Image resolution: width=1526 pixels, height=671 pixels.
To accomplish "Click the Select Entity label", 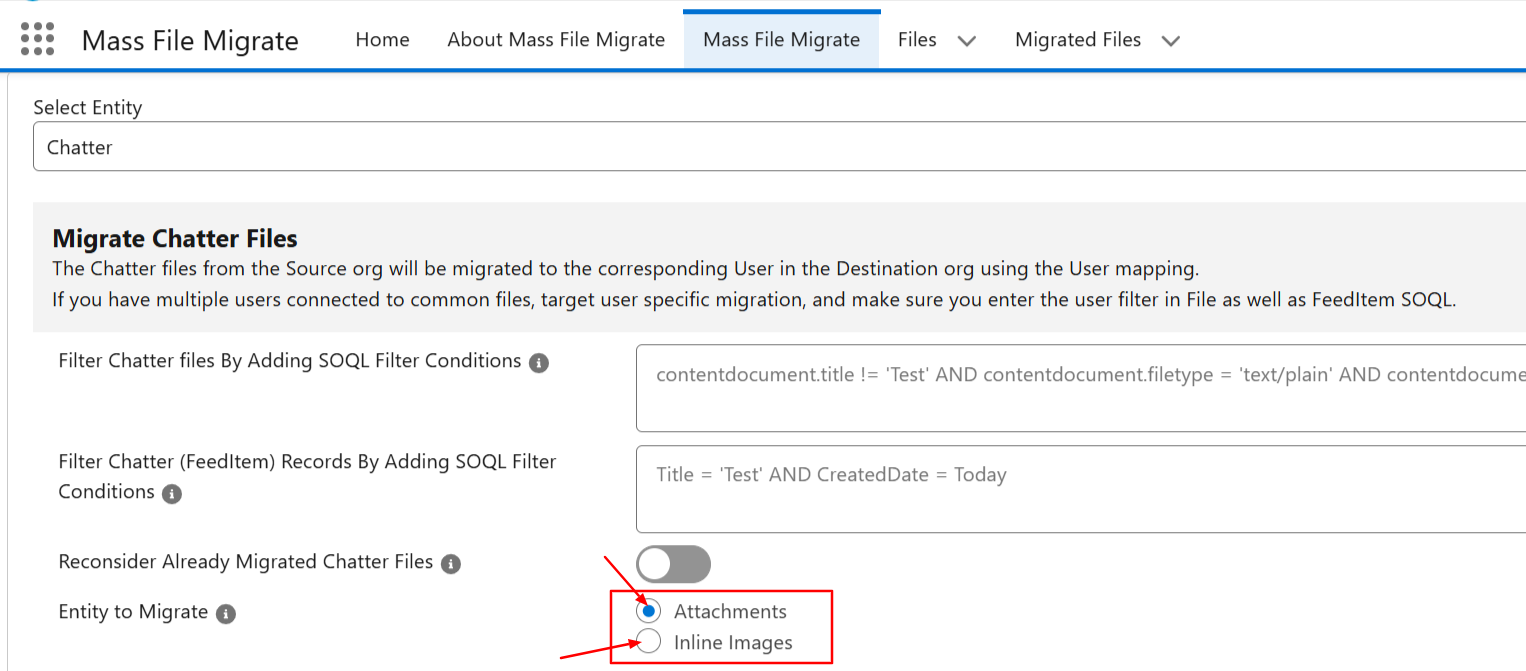I will click(x=88, y=108).
